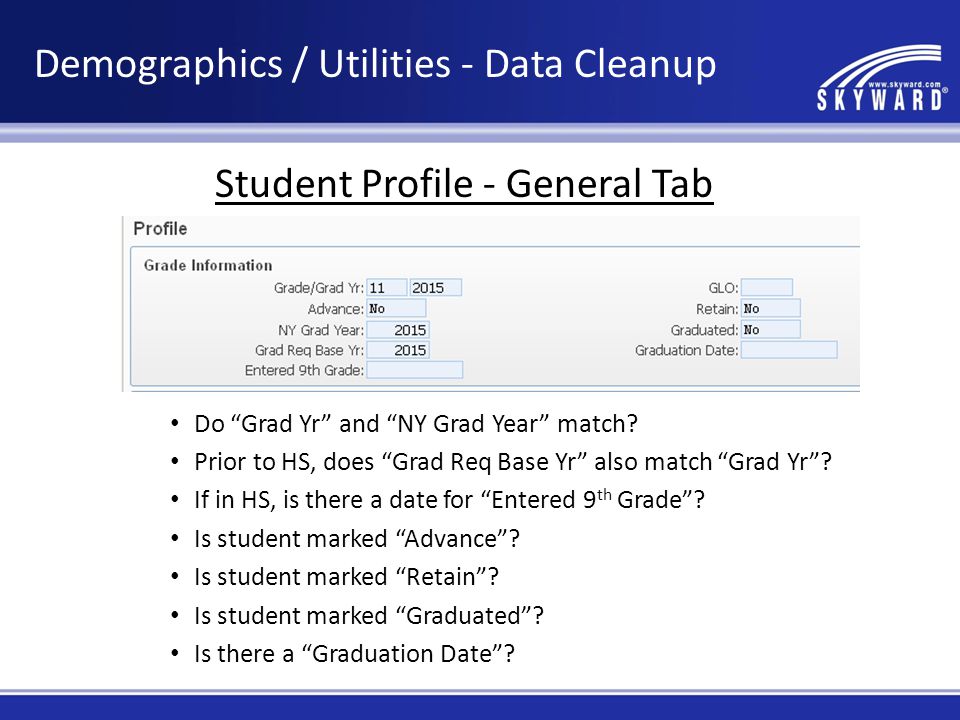Click the empty Entered 9th Grade field

[x=414, y=370]
